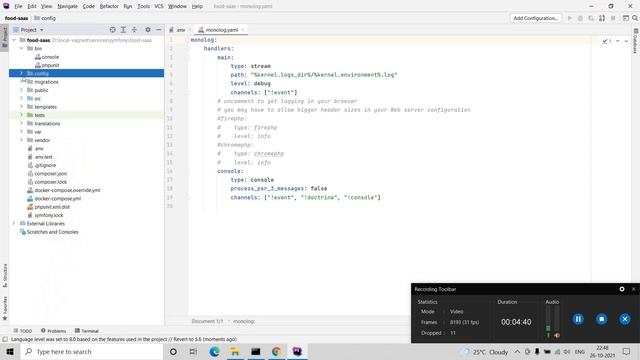Expand the public folder

21,90
